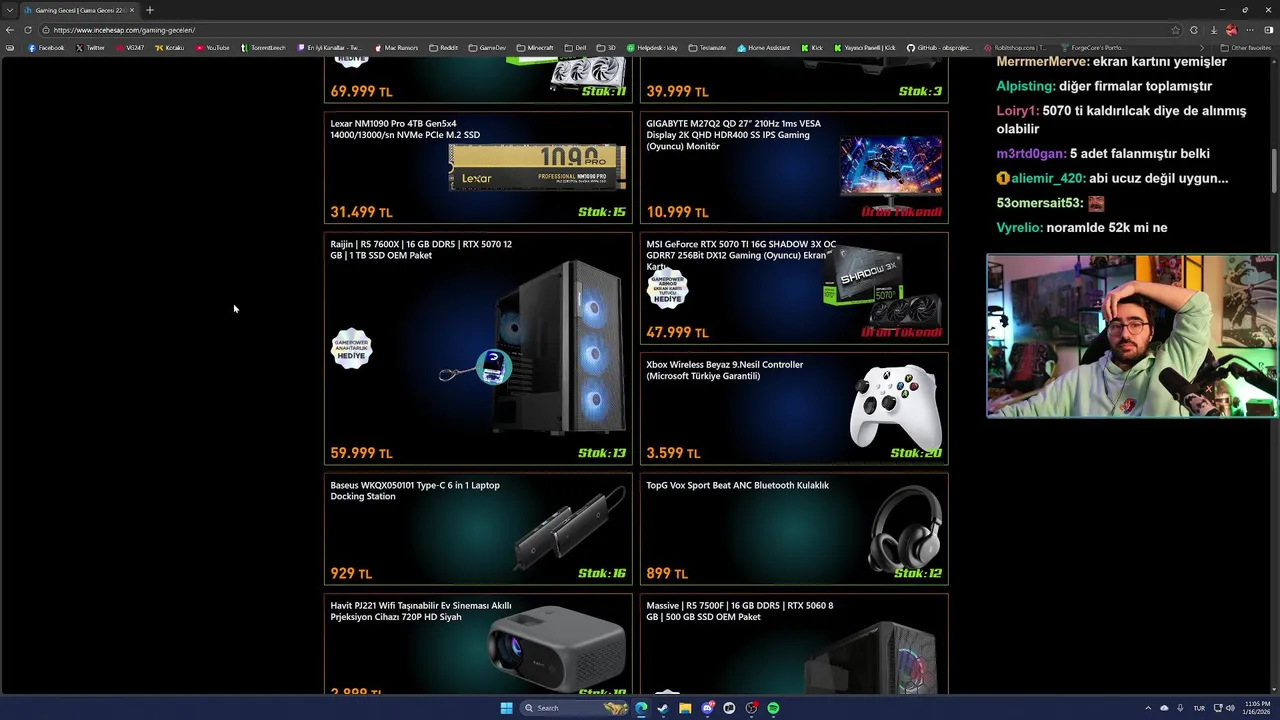Viewport: 1280px width, 720px height.
Task: Open Discord from the taskbar
Action: coord(707,708)
